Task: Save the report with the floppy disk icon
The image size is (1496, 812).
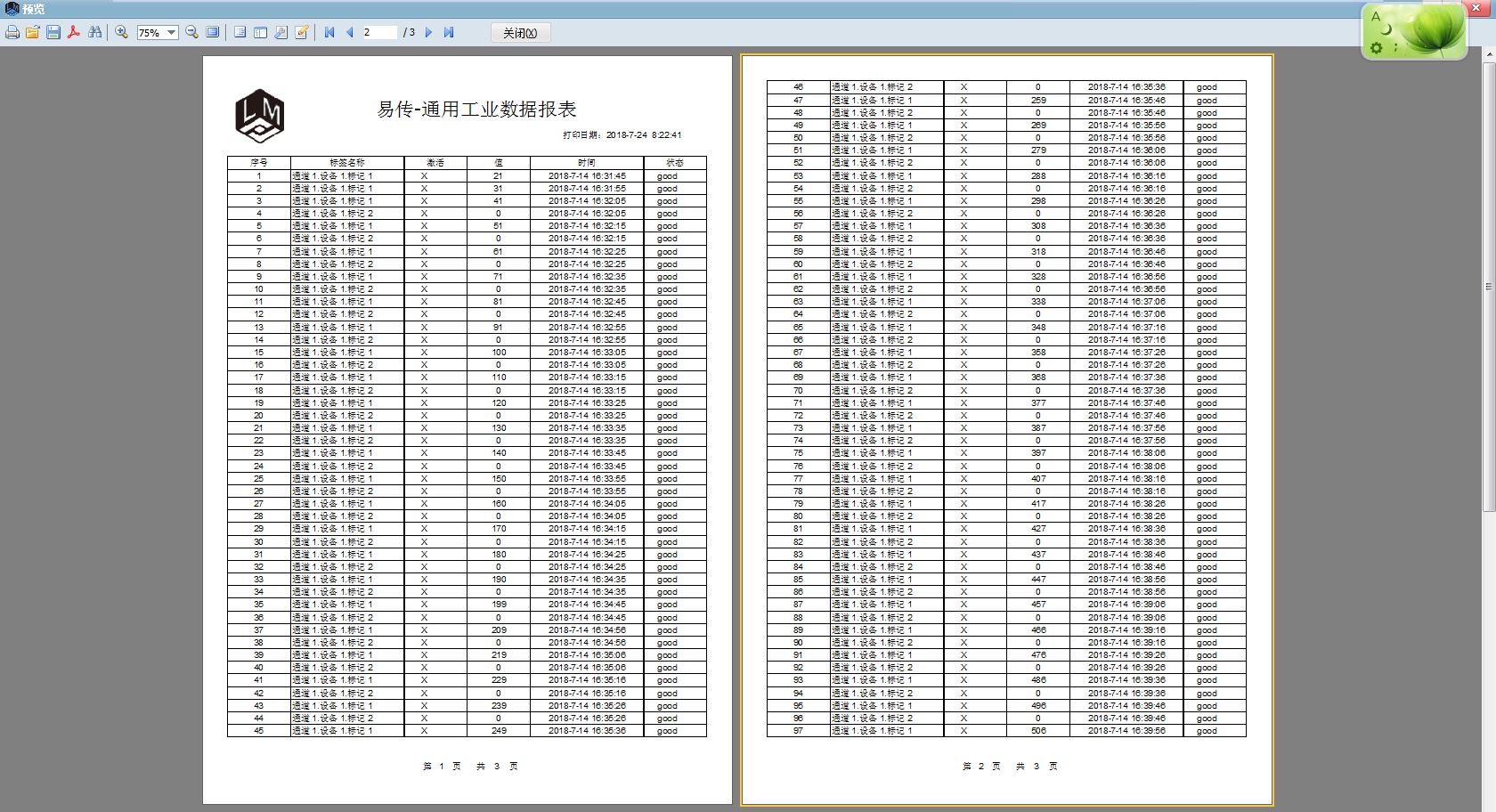Action: pos(53,33)
